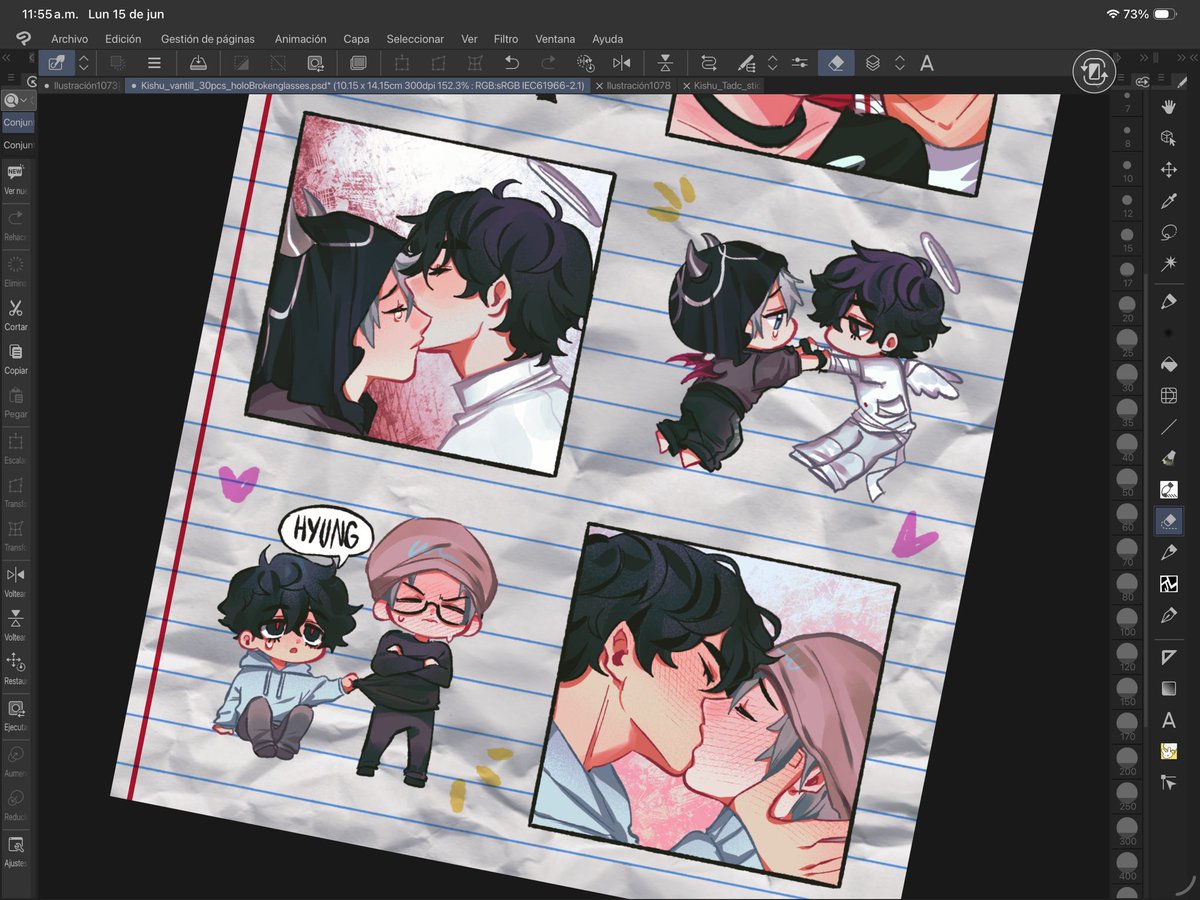Open the Edición menu
The width and height of the screenshot is (1200, 900).
point(123,39)
